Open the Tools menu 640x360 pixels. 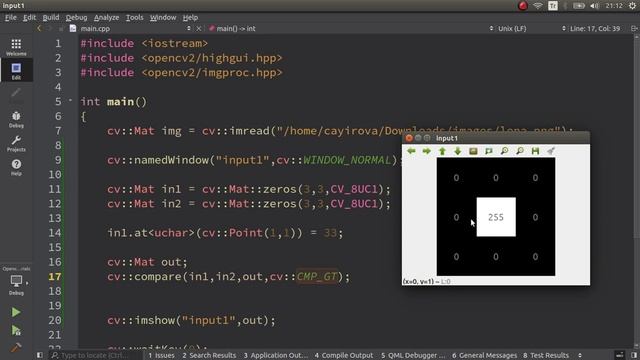coord(134,18)
